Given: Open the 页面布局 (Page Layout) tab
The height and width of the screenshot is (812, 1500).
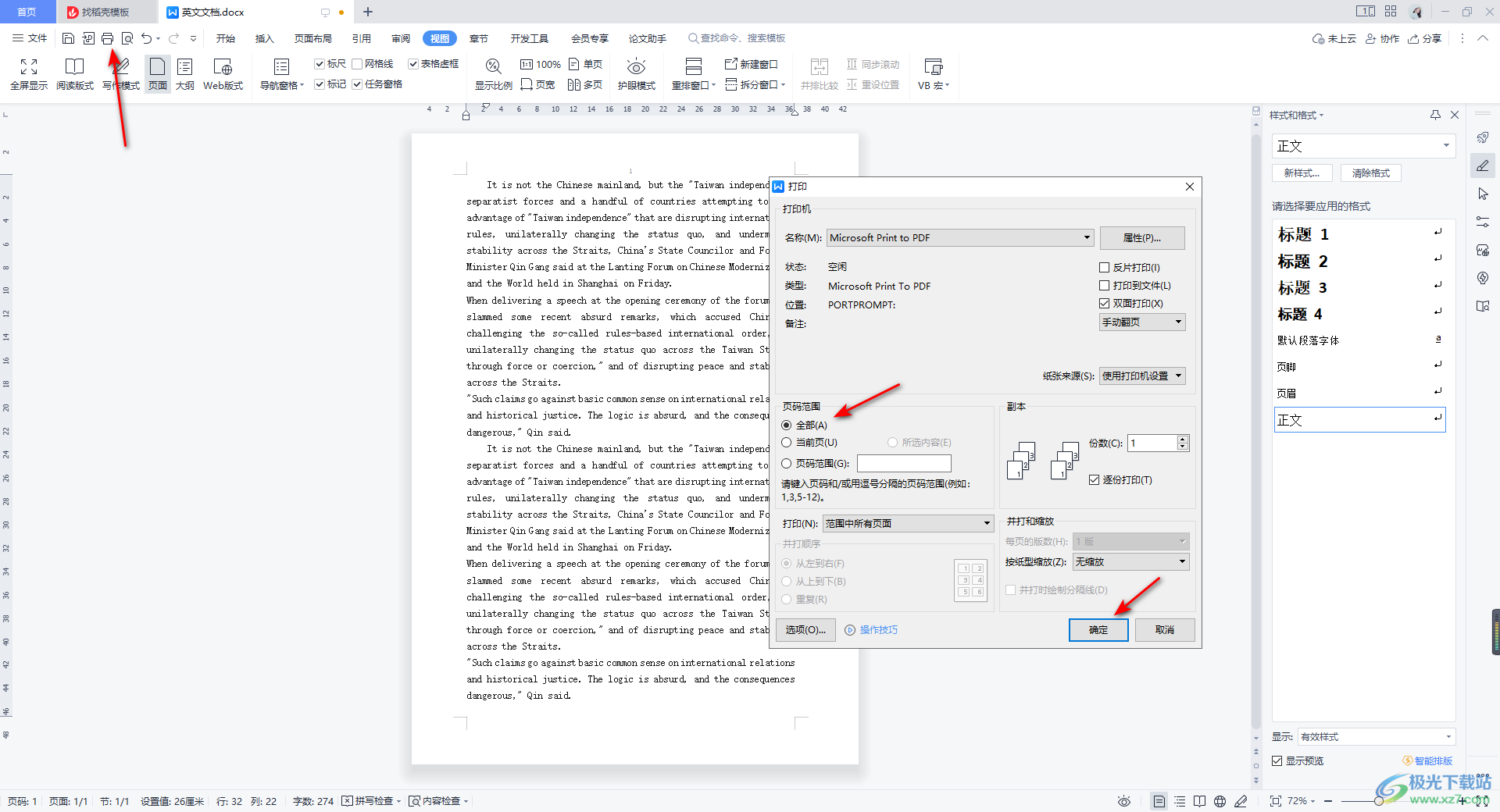Looking at the screenshot, I should click(x=313, y=38).
